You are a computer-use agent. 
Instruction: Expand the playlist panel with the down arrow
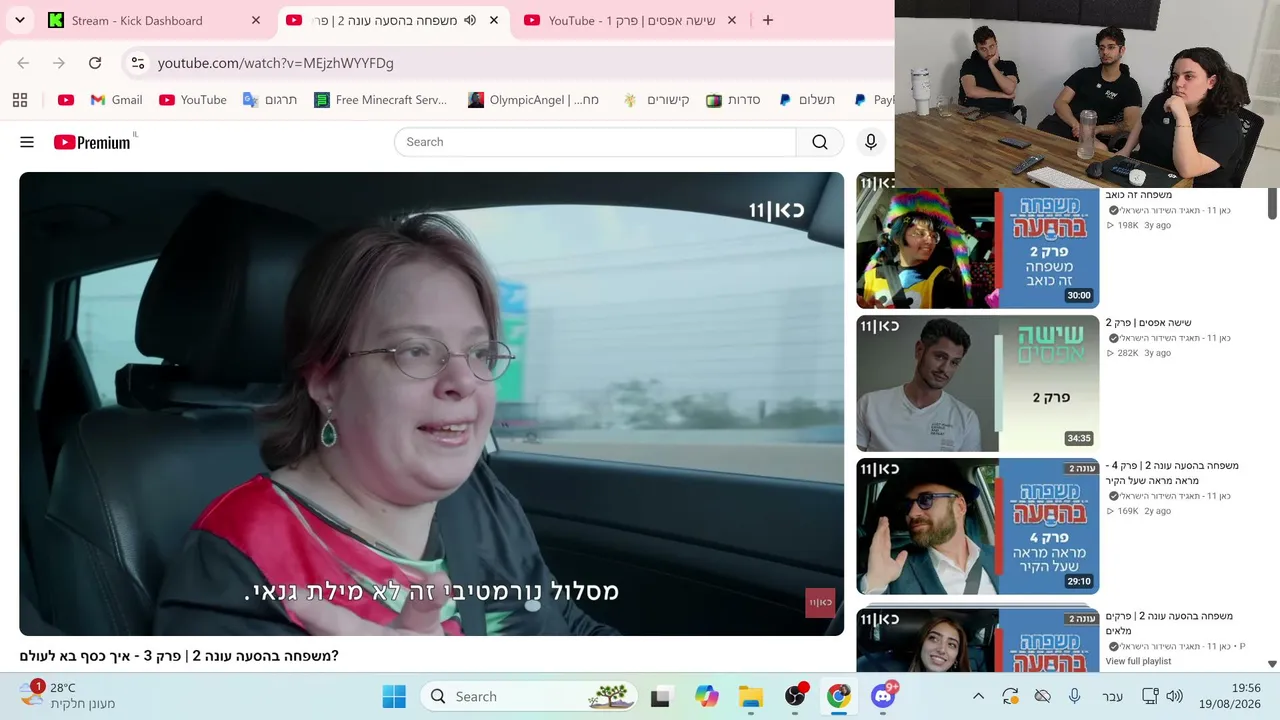coord(1272,664)
